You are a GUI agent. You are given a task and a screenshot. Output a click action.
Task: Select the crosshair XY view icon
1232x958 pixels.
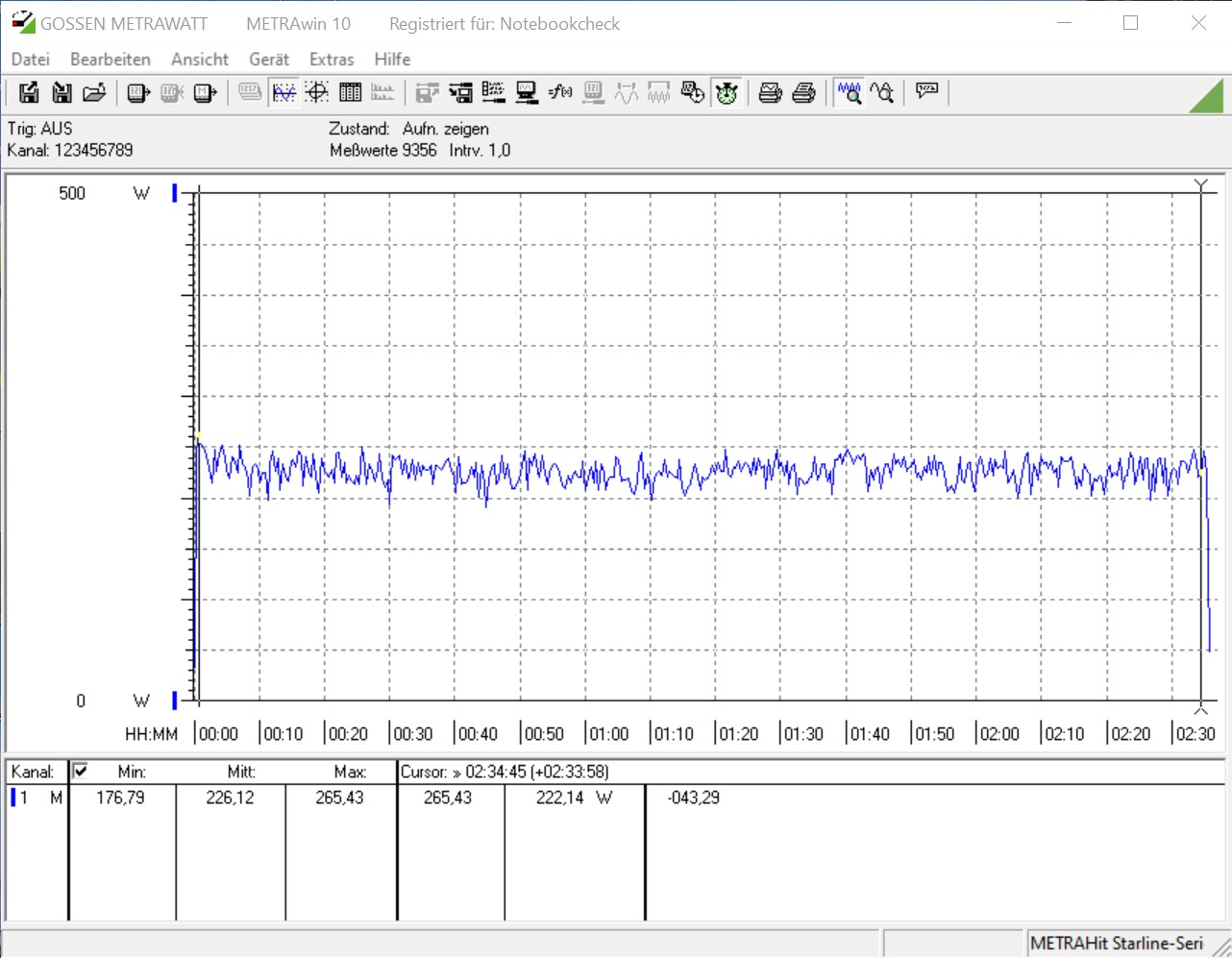click(317, 92)
